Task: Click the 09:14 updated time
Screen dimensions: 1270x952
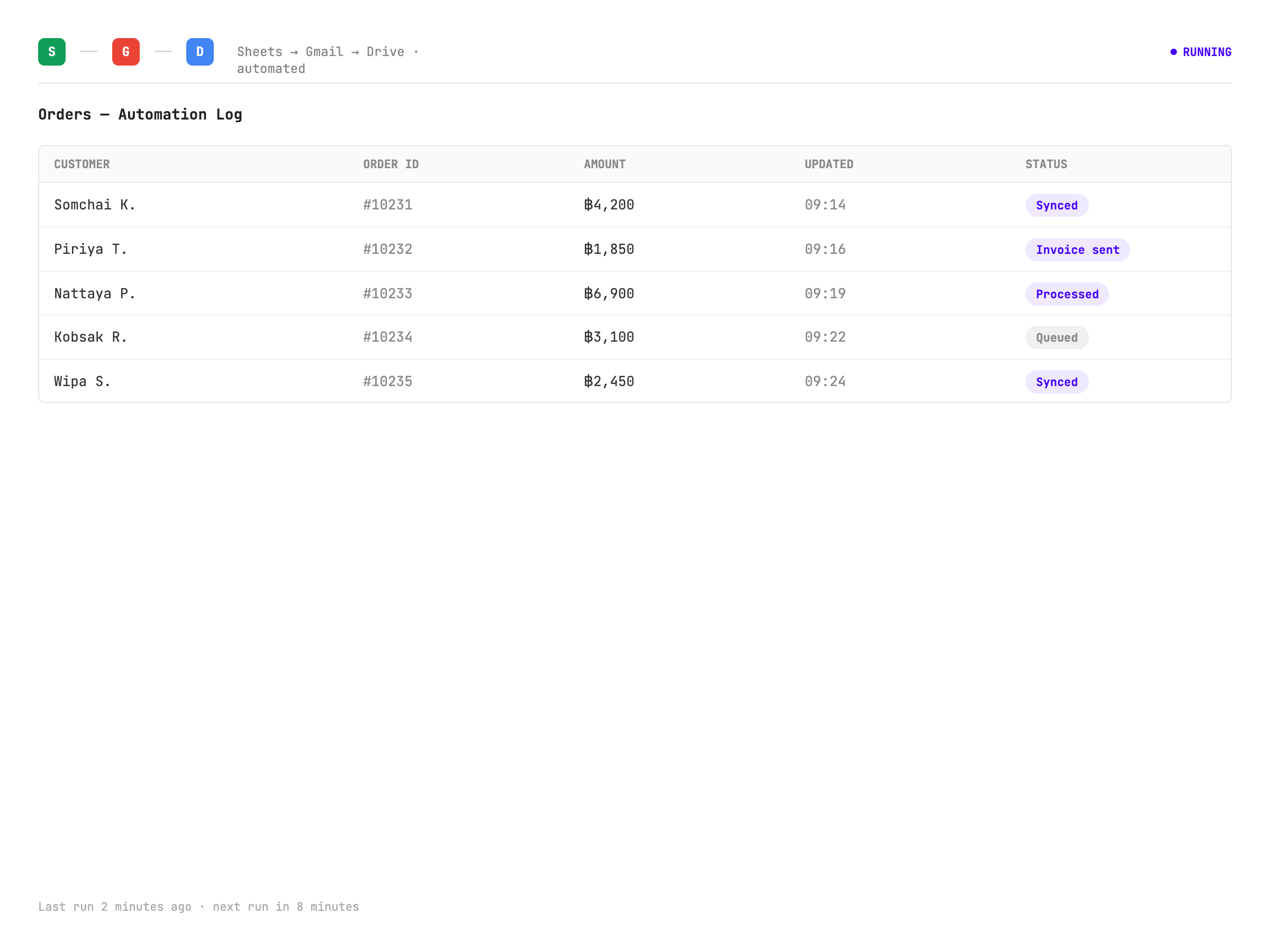Action: 825,205
